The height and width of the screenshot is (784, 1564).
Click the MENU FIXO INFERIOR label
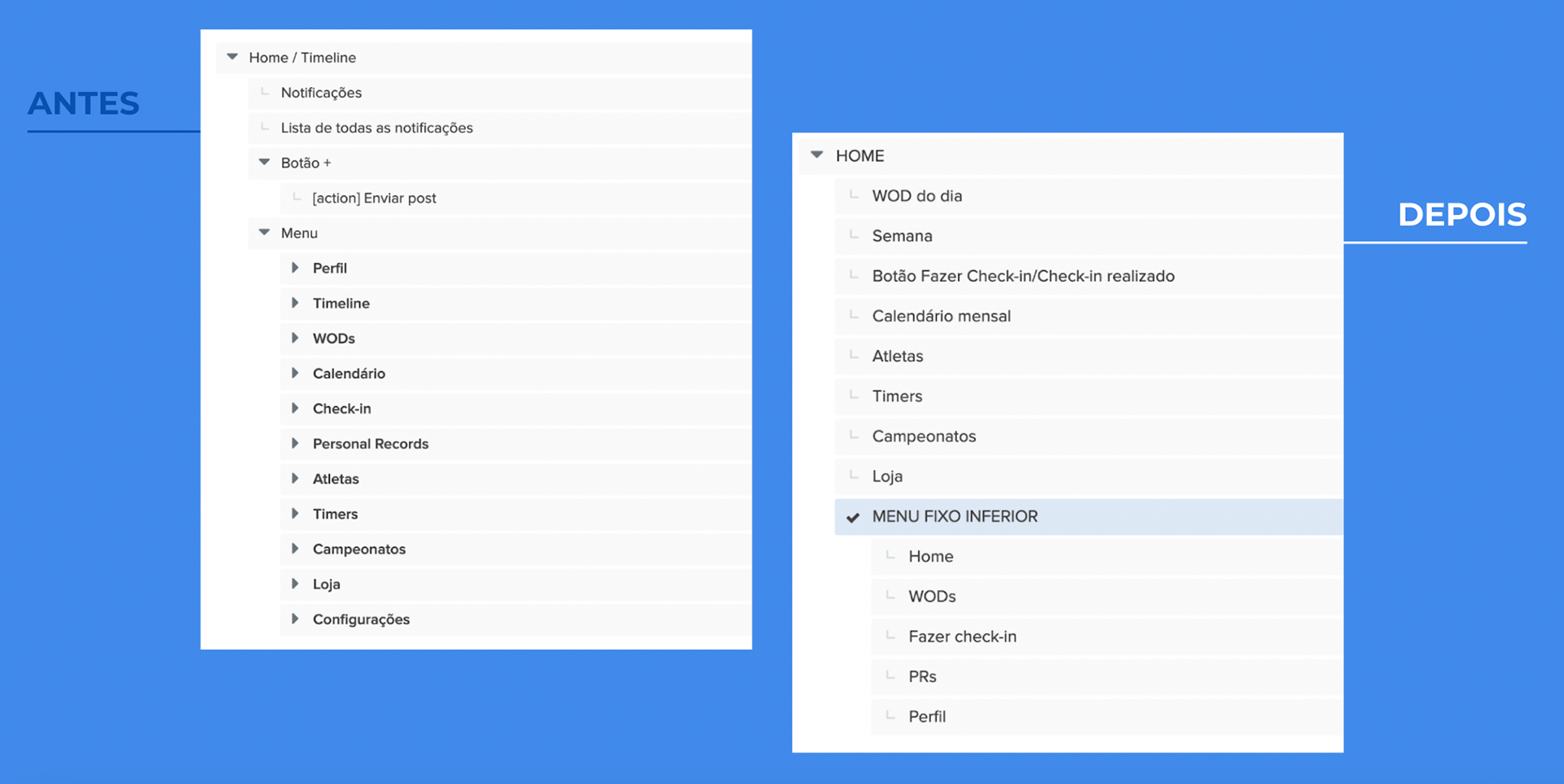[955, 517]
